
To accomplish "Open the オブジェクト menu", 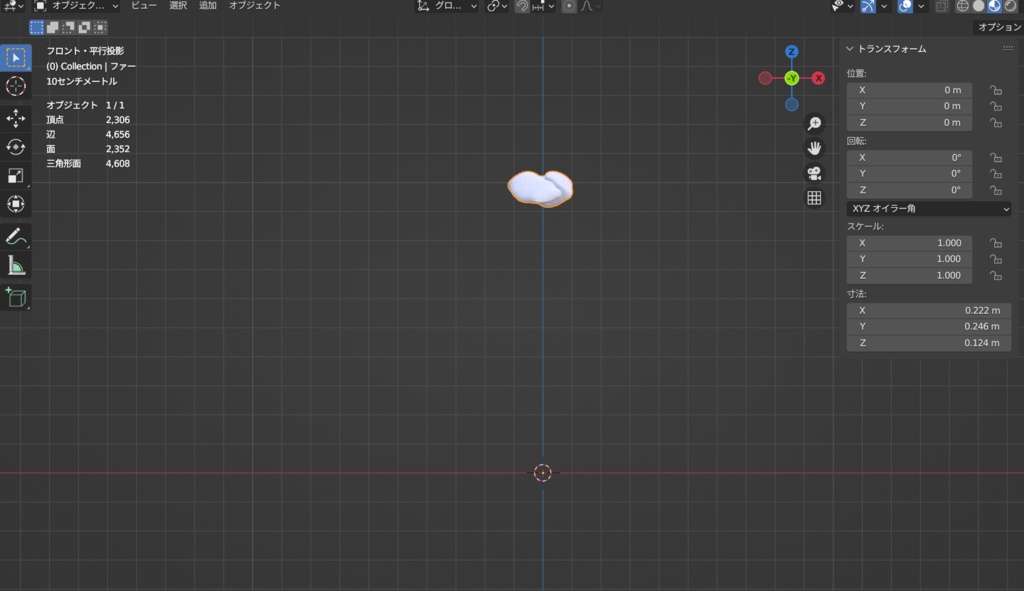I will 254,5.
